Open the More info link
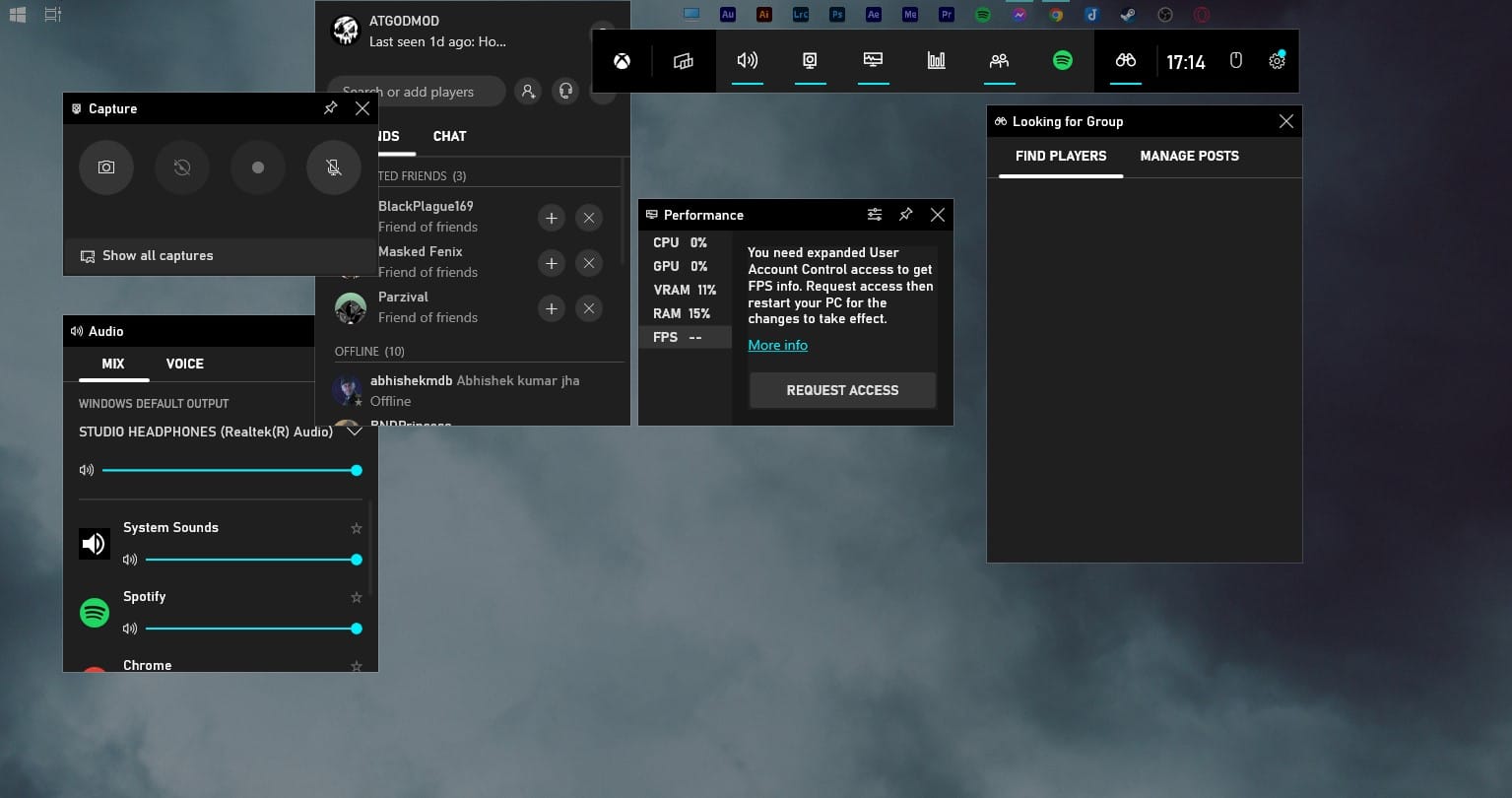 (x=777, y=345)
